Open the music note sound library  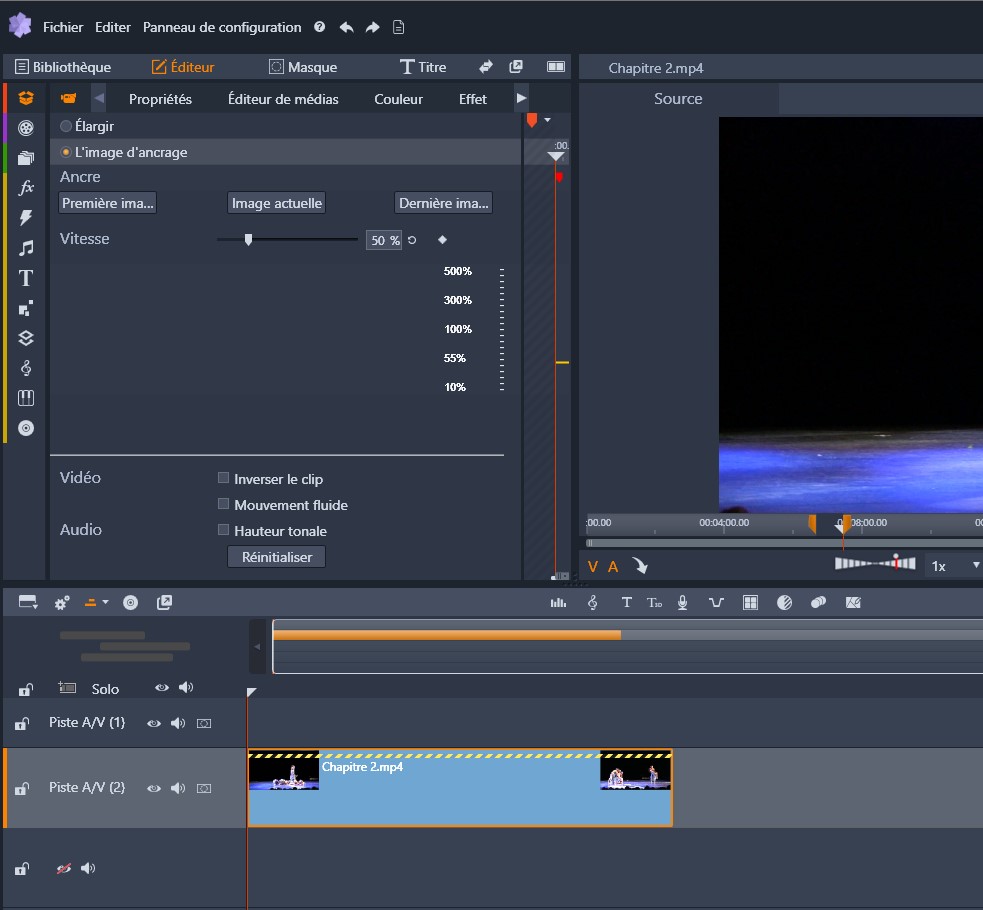pos(26,248)
